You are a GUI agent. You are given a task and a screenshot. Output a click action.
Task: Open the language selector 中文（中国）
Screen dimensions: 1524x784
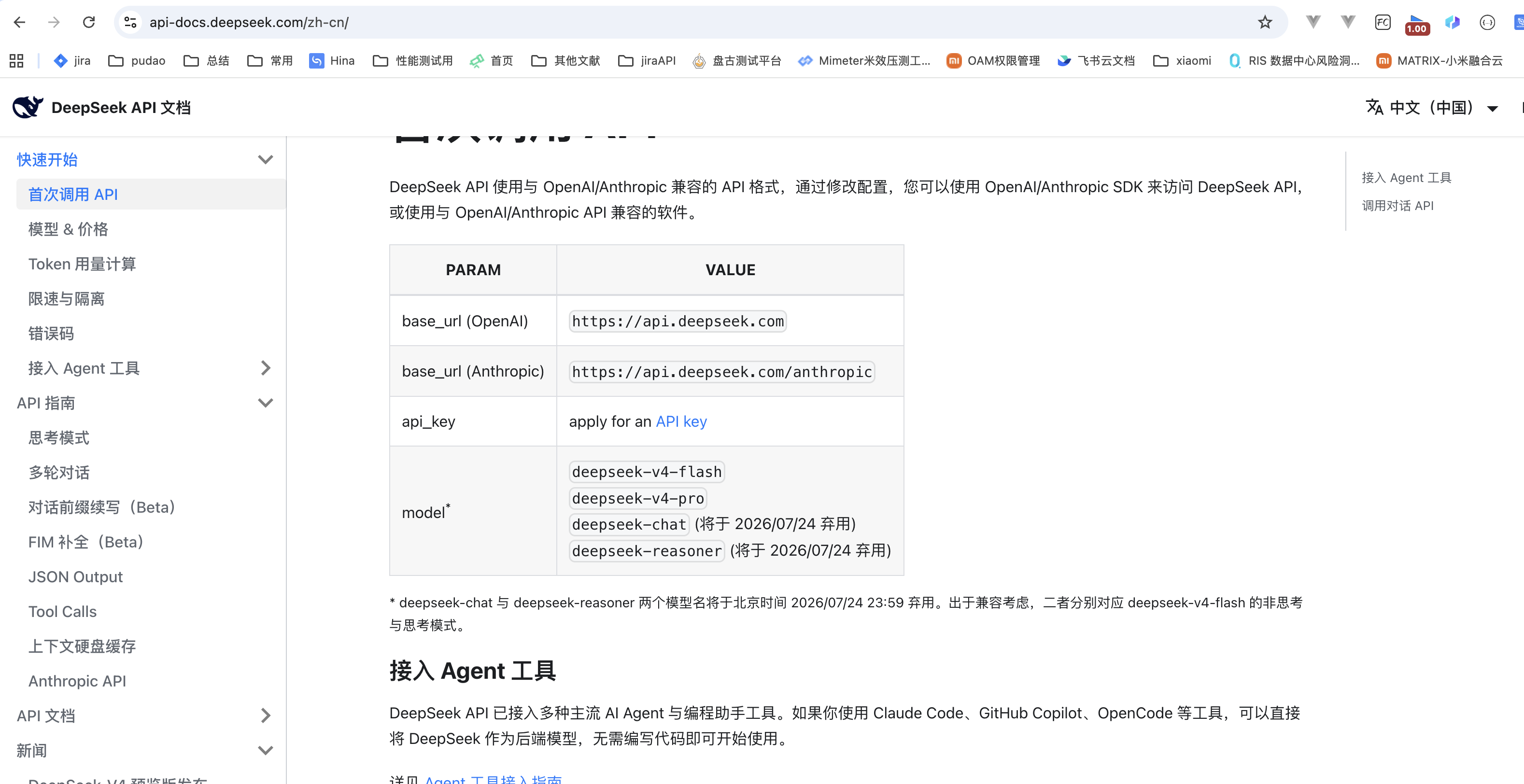(x=1432, y=108)
